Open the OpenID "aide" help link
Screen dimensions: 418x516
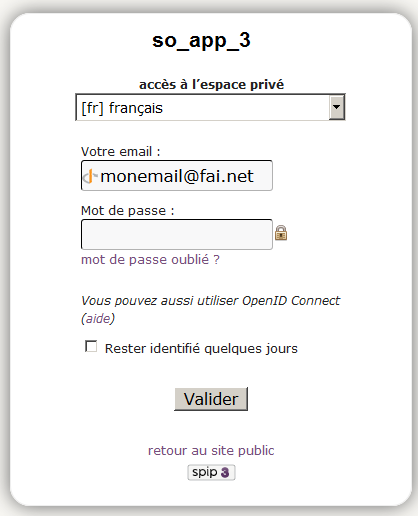(x=98, y=318)
